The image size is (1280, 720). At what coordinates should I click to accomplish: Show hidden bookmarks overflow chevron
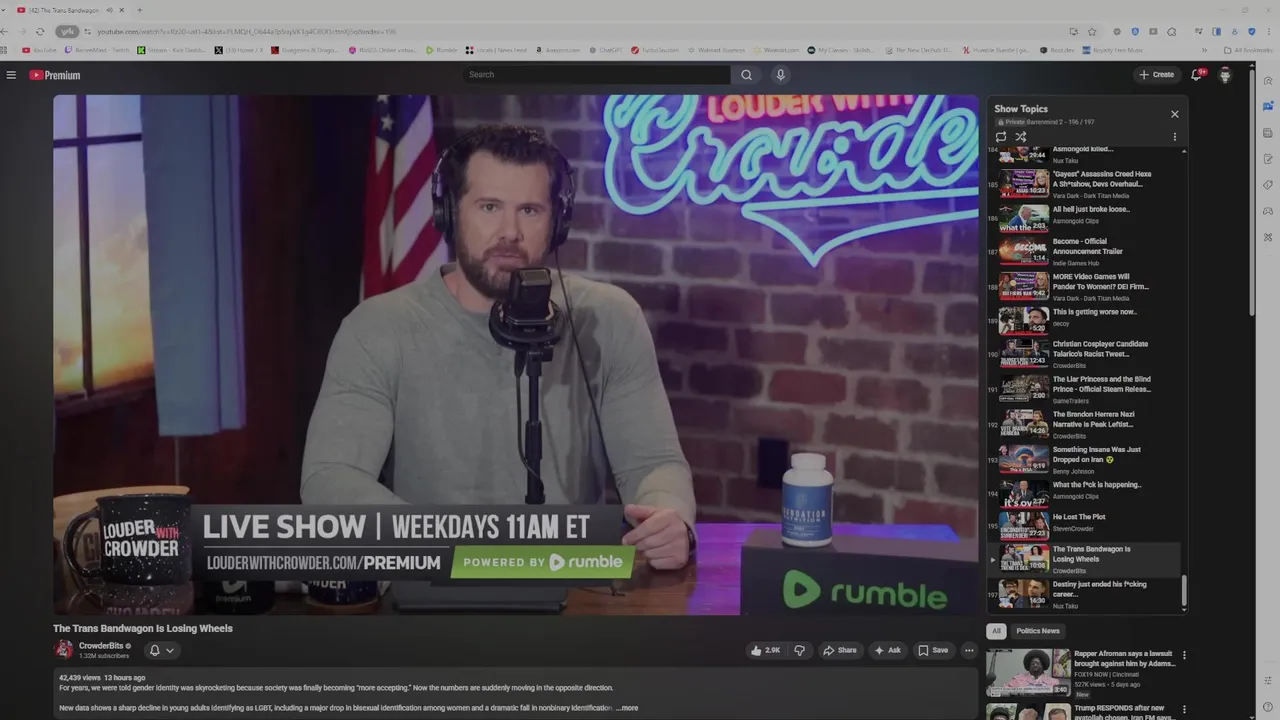1204,50
